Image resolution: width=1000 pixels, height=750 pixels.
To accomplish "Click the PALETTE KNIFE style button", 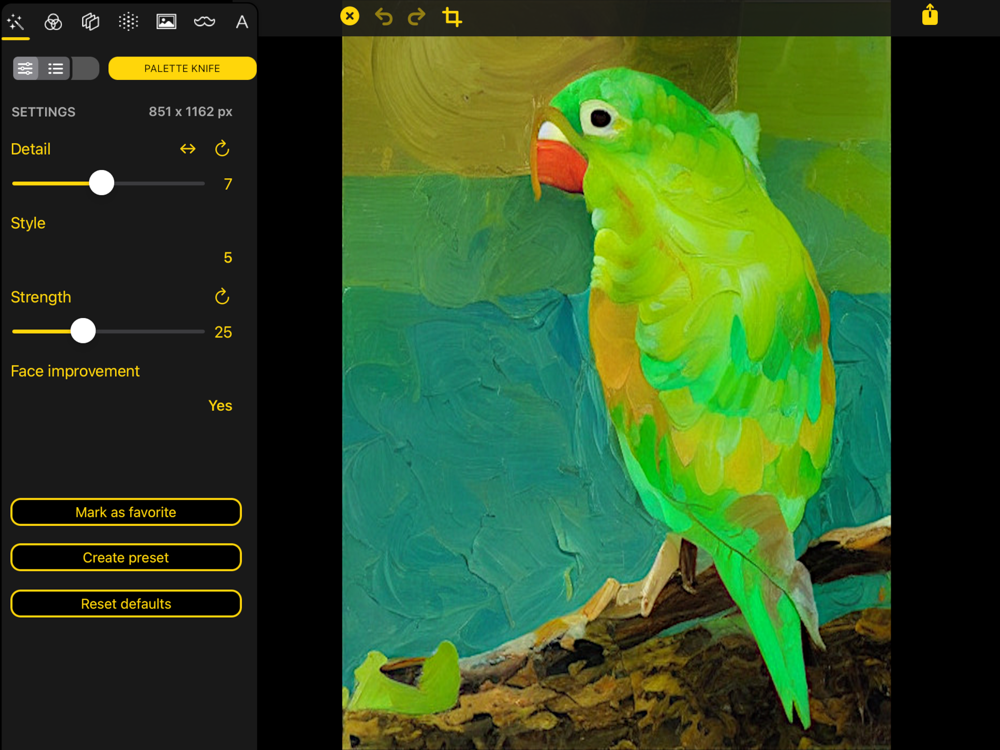I will pos(182,68).
